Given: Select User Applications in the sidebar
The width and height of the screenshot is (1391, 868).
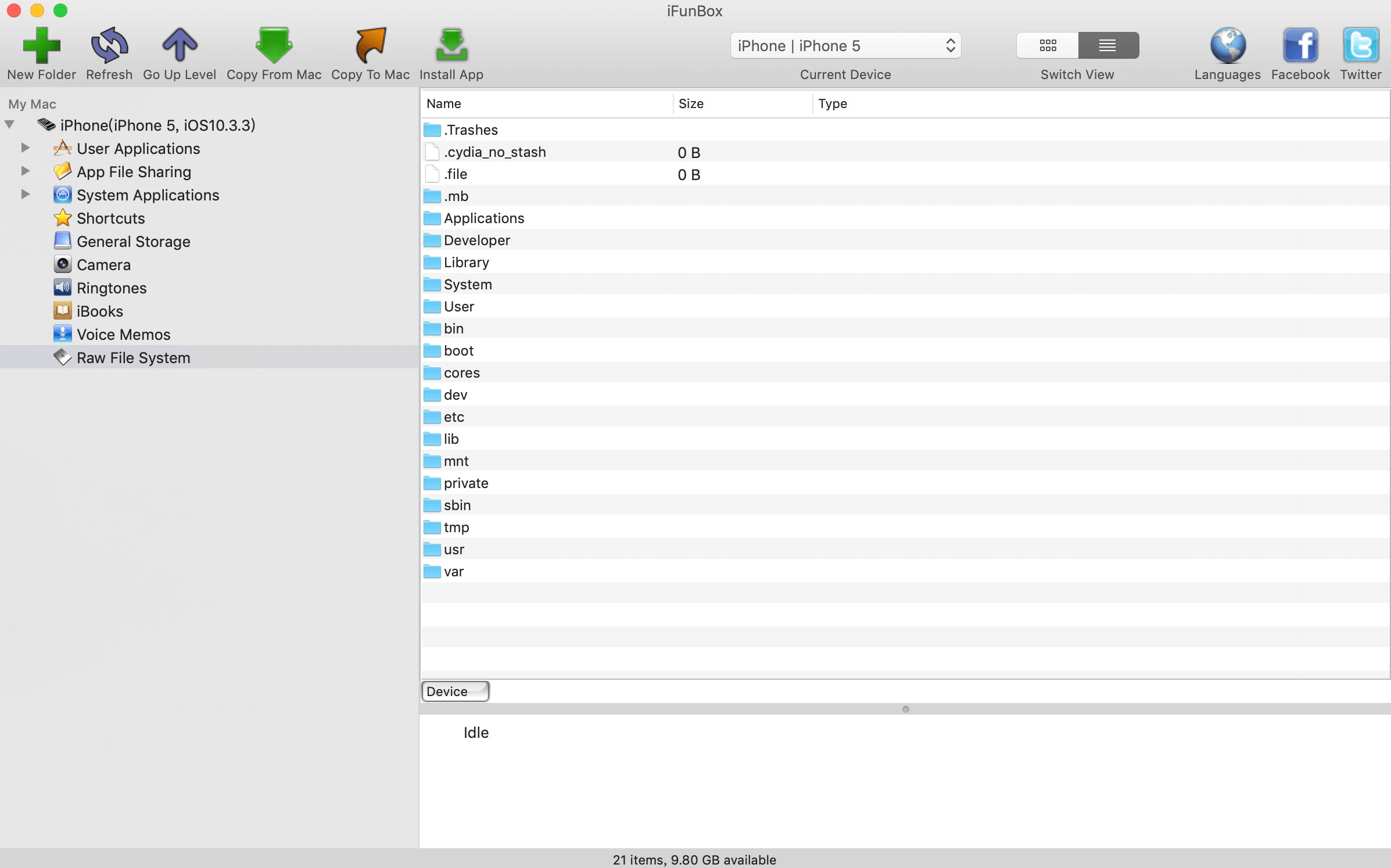Looking at the screenshot, I should coord(138,149).
